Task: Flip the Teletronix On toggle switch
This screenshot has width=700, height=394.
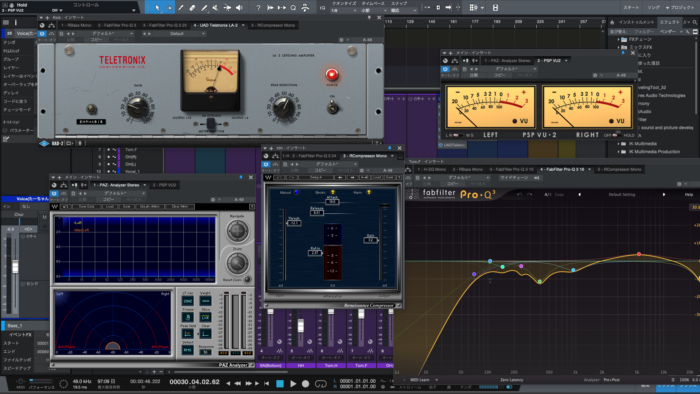Action: pyautogui.click(x=333, y=107)
